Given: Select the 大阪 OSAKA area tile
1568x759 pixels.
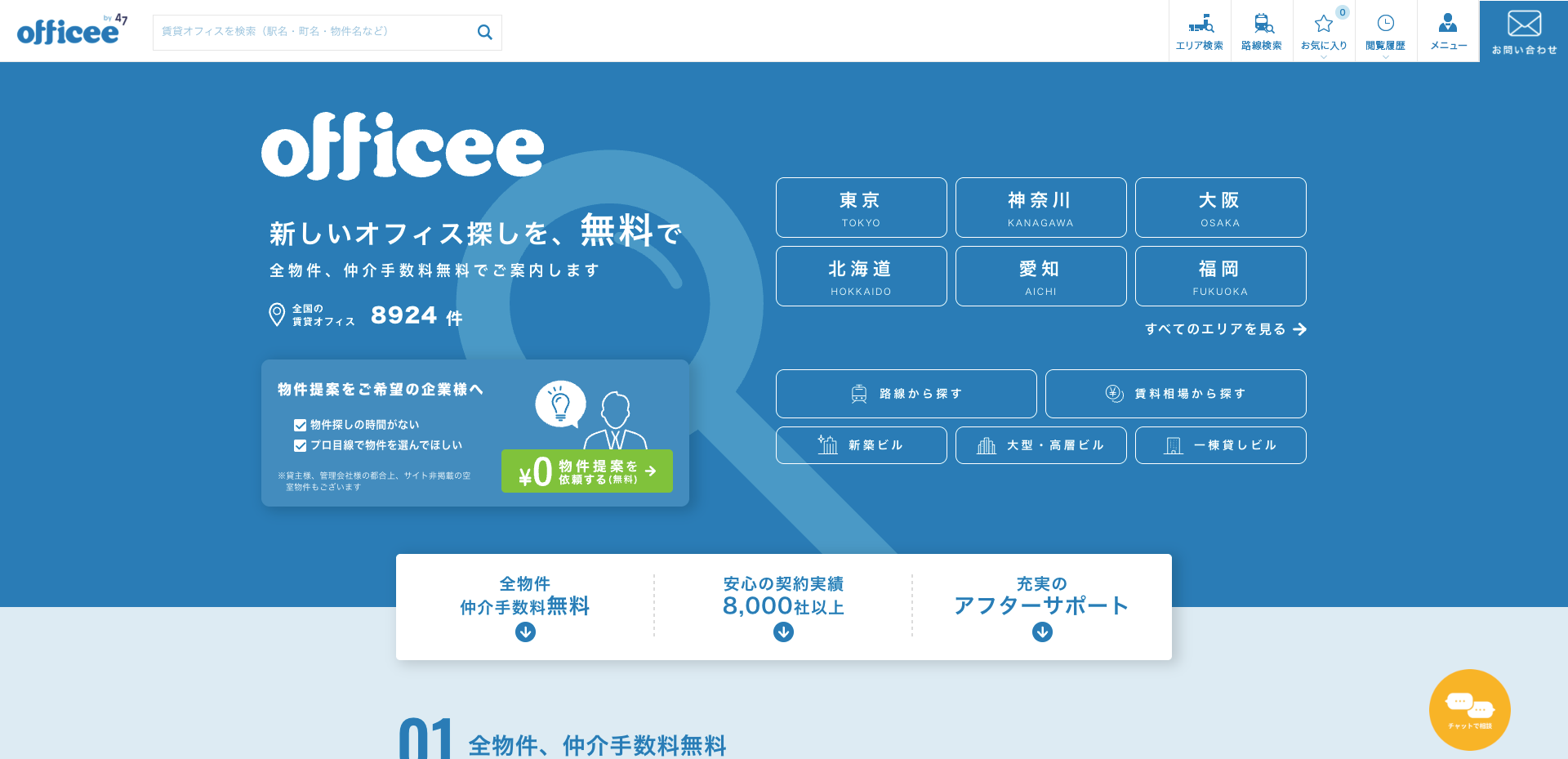Looking at the screenshot, I should pos(1220,208).
